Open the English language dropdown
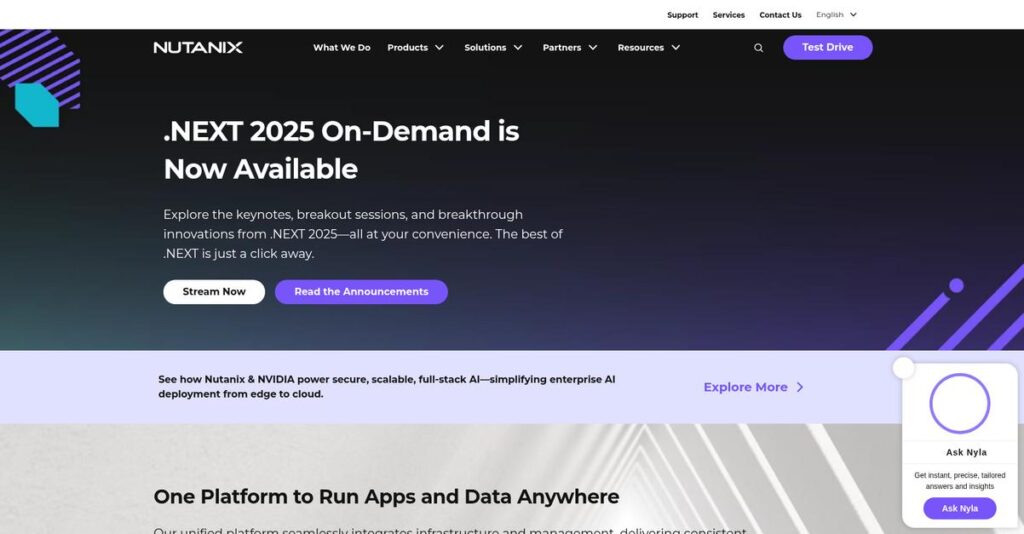The image size is (1024, 534). [837, 14]
